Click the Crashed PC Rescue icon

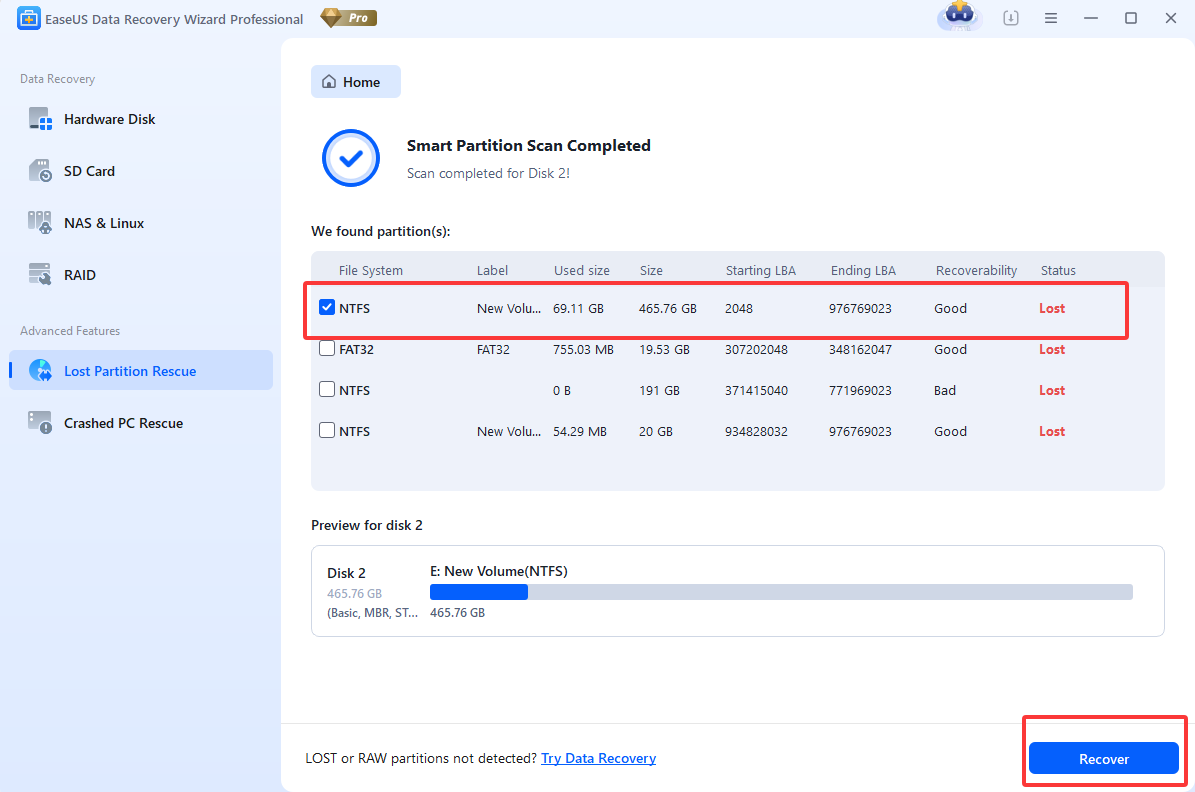40,423
